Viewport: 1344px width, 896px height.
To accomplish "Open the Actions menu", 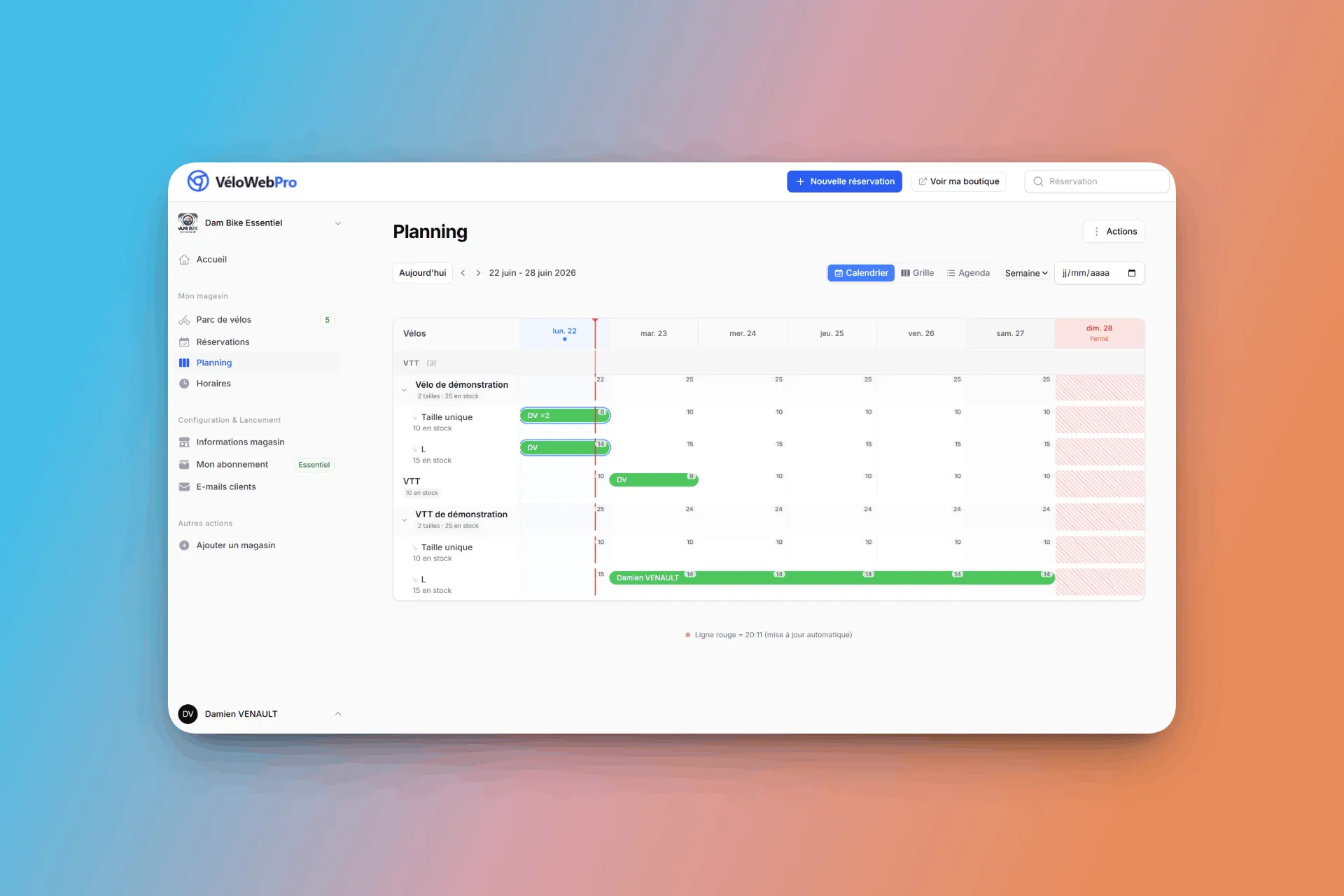I will coord(1114,232).
